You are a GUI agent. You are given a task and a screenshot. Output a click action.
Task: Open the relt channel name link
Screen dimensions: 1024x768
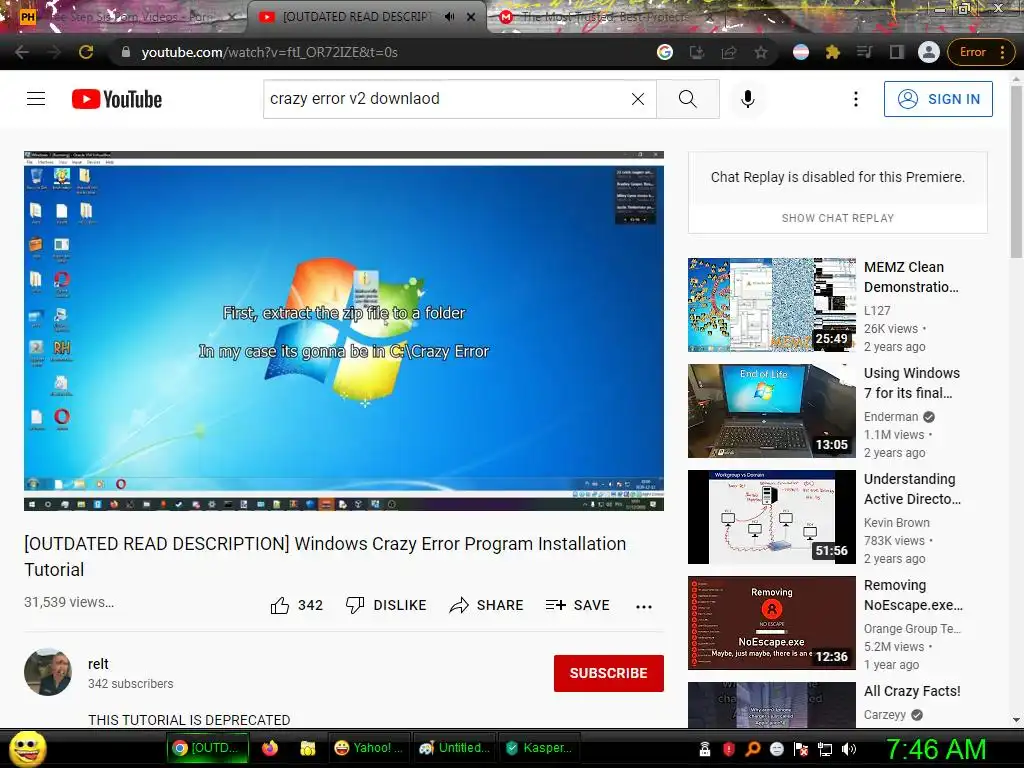tap(98, 664)
